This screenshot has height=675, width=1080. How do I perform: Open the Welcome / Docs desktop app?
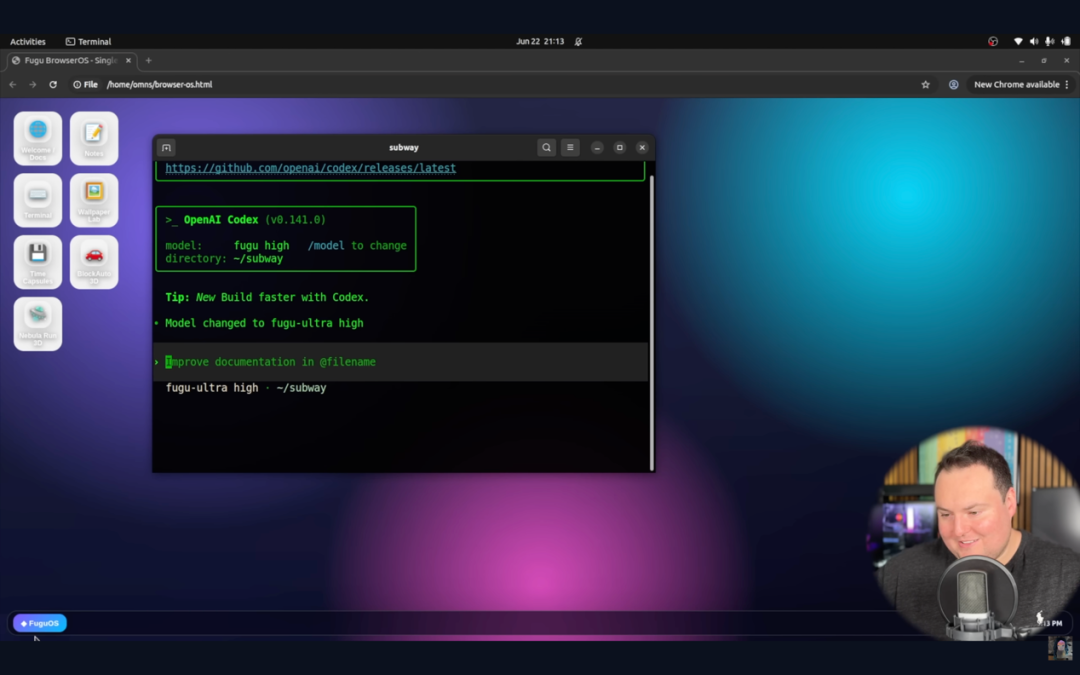pos(38,138)
